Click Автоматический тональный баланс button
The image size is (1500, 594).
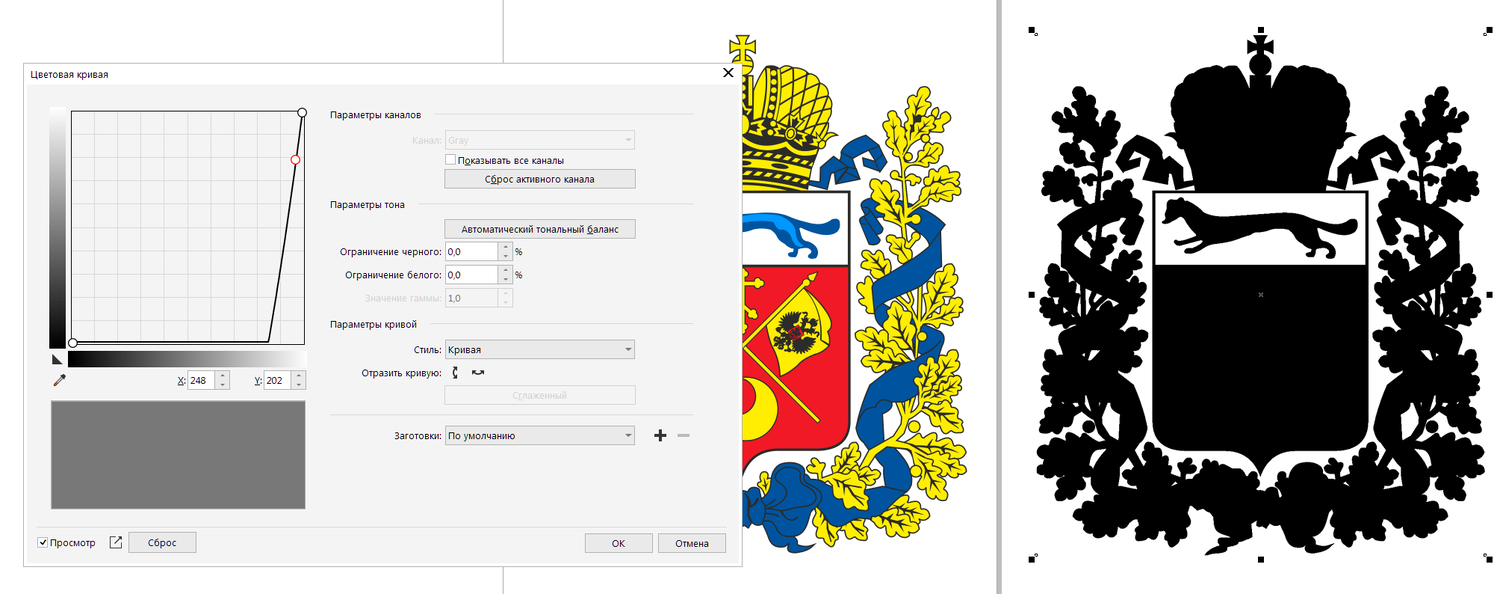click(x=539, y=229)
